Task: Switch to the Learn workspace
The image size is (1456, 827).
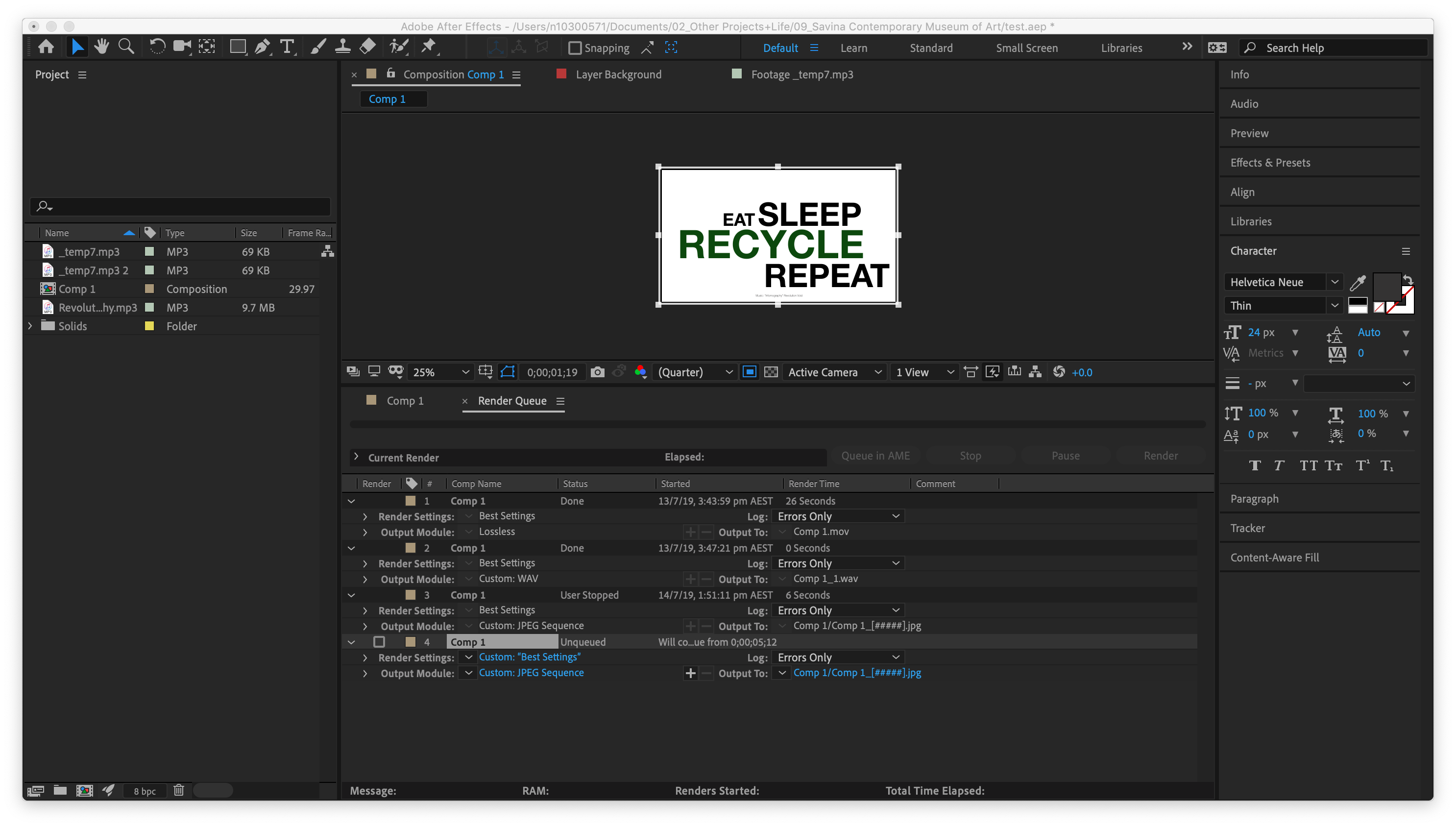Action: (x=853, y=49)
